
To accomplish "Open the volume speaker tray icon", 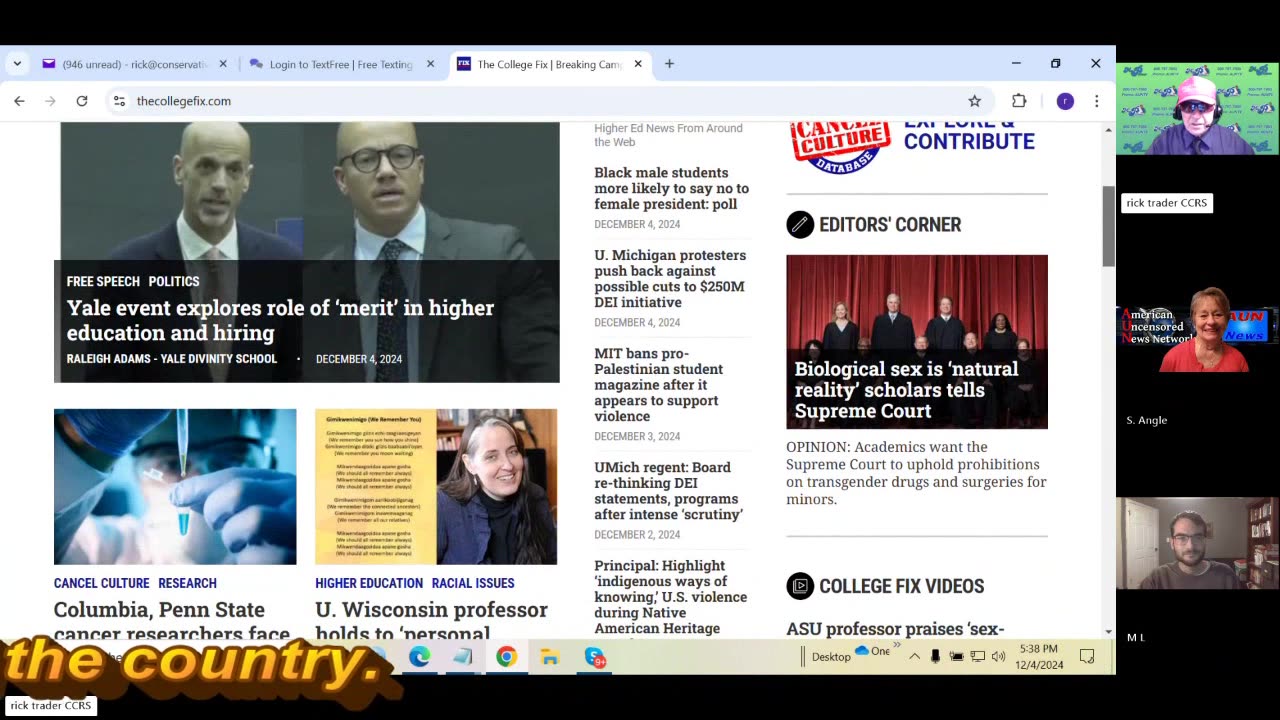I will tap(997, 657).
